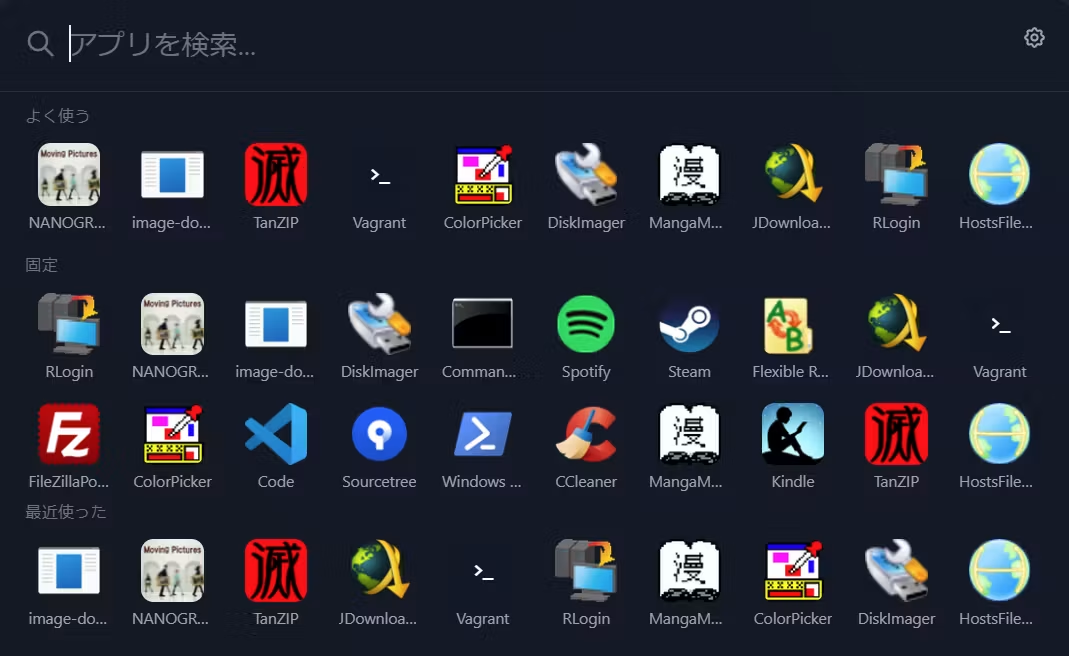Open RLogin in the 固定 section
This screenshot has height=656, width=1069.
pyautogui.click(x=68, y=336)
